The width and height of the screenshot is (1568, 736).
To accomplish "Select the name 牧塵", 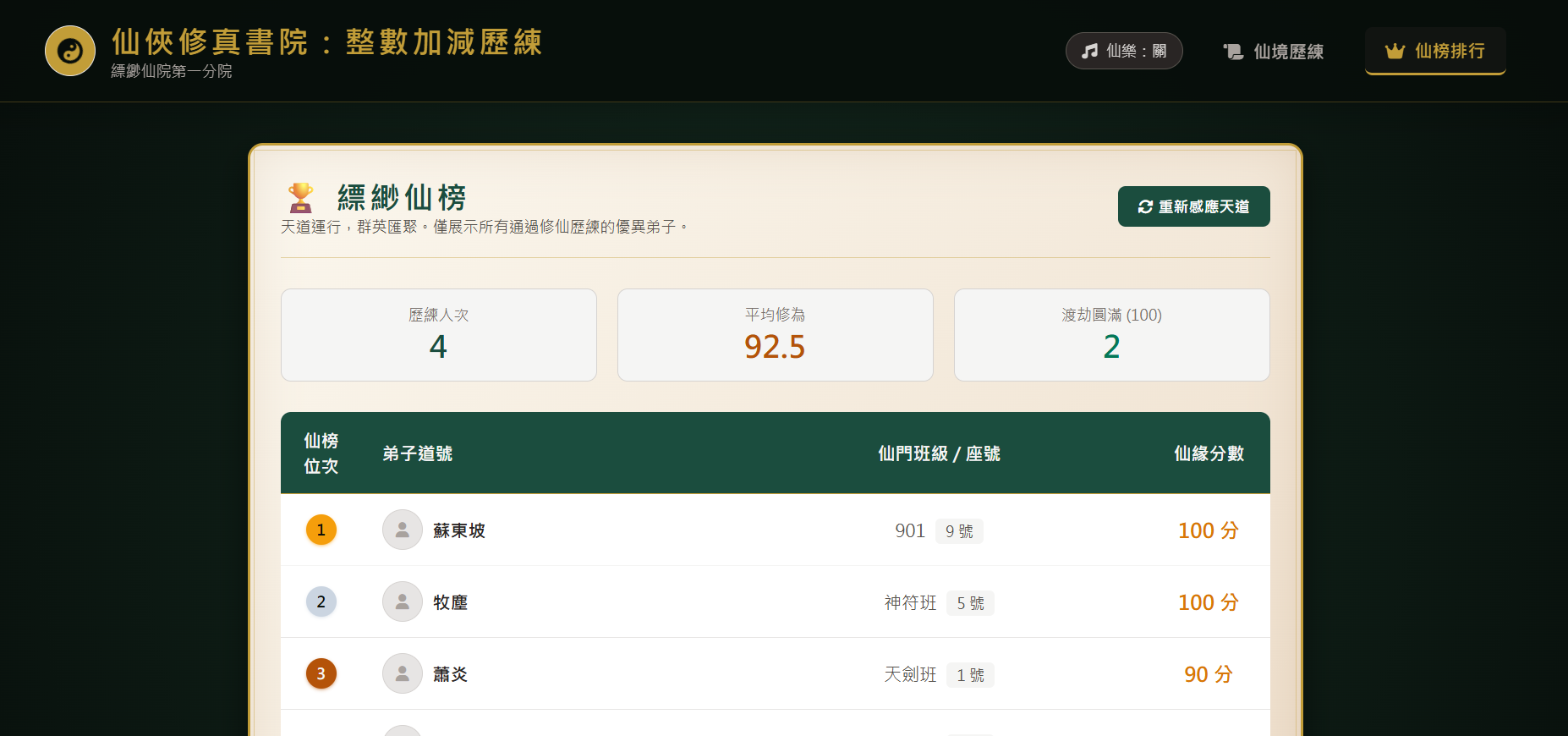I will point(451,602).
